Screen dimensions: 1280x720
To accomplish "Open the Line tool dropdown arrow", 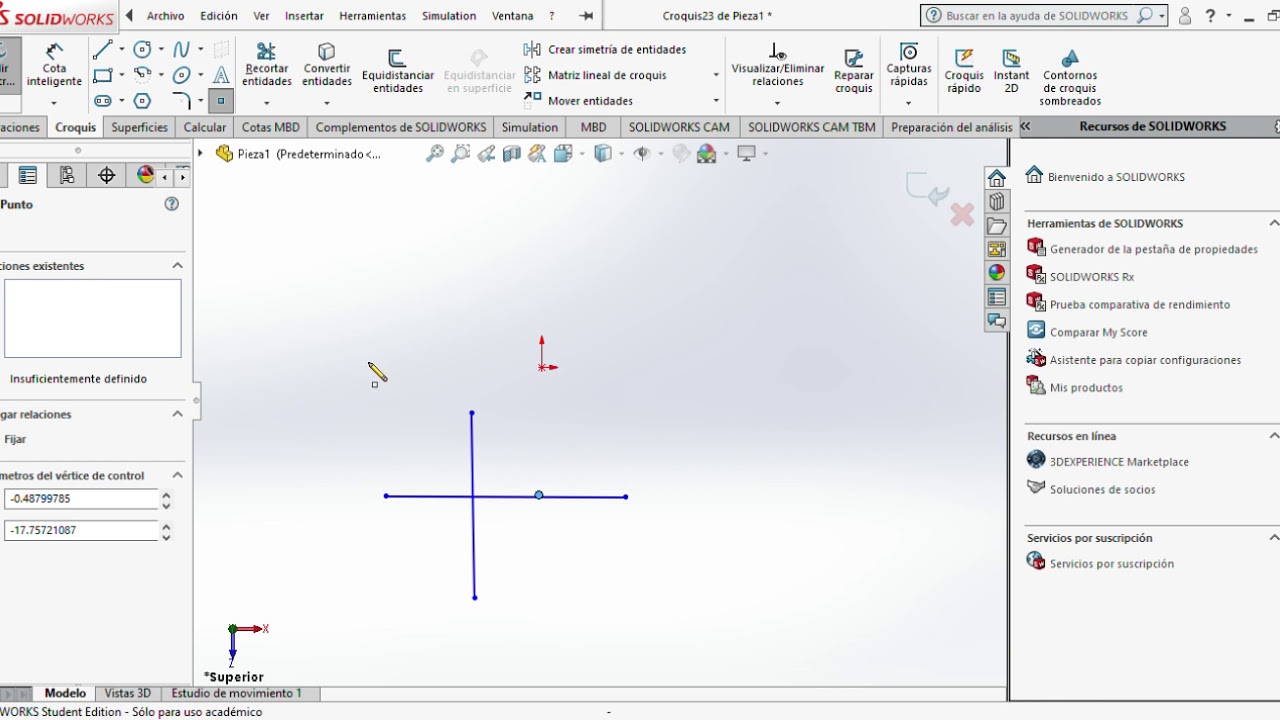I will (122, 50).
